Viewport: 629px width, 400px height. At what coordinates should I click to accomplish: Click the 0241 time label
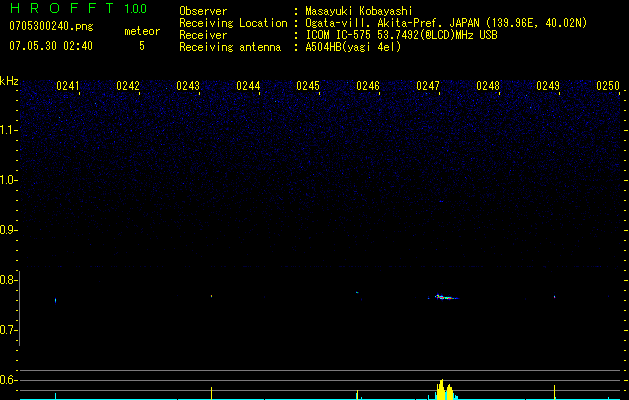click(68, 86)
